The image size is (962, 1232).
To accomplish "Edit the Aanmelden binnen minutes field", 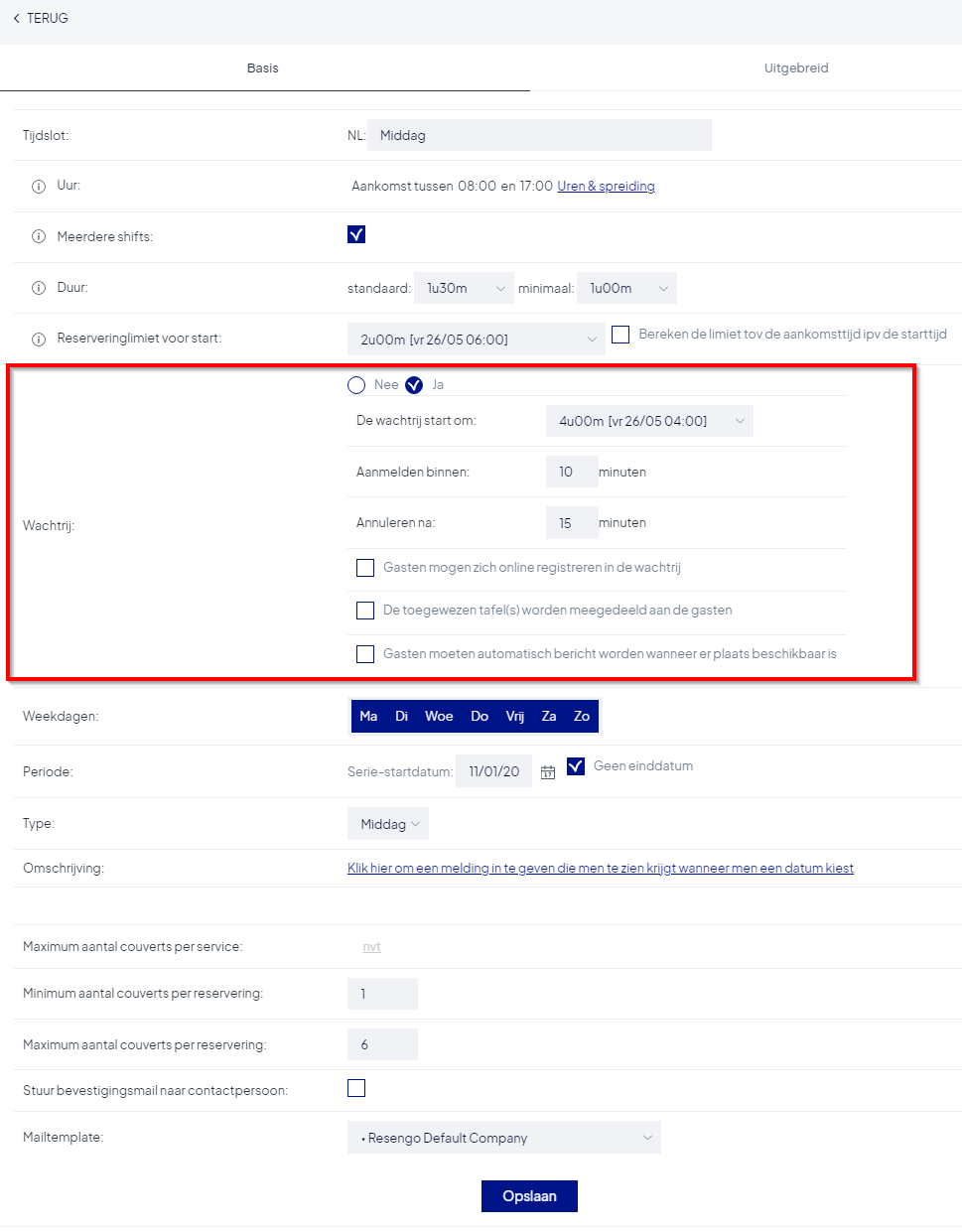I will (x=572, y=472).
